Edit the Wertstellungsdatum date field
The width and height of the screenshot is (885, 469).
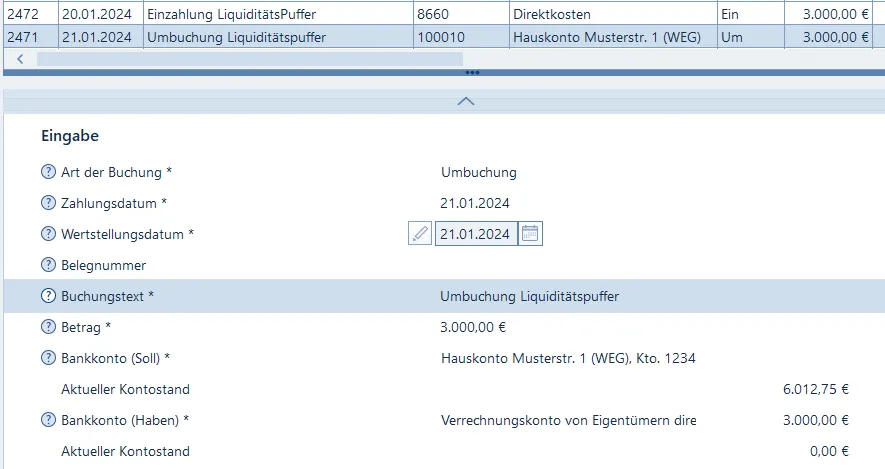coord(476,234)
